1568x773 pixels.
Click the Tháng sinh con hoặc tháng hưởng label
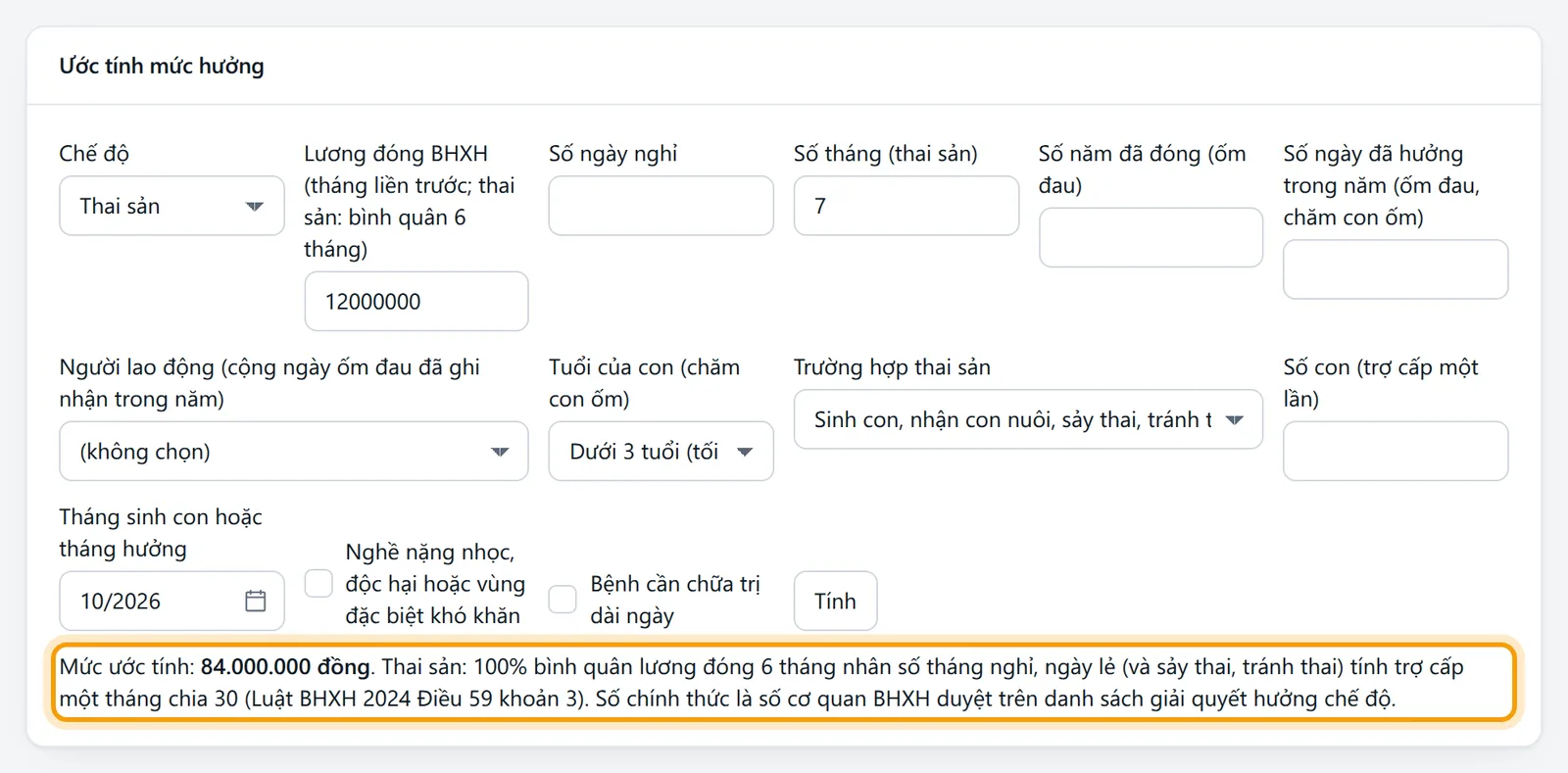(161, 533)
